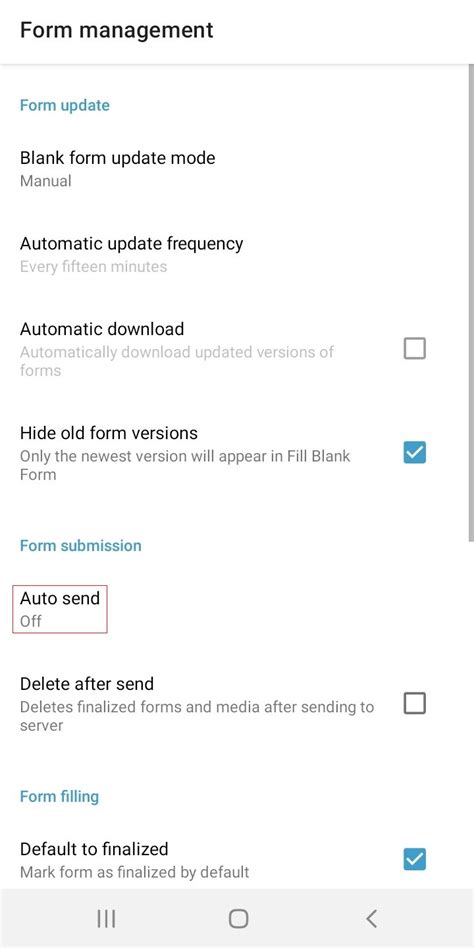Screen dimensions: 474x948
Task: Tap the Hide old form versions label
Action: [109, 433]
